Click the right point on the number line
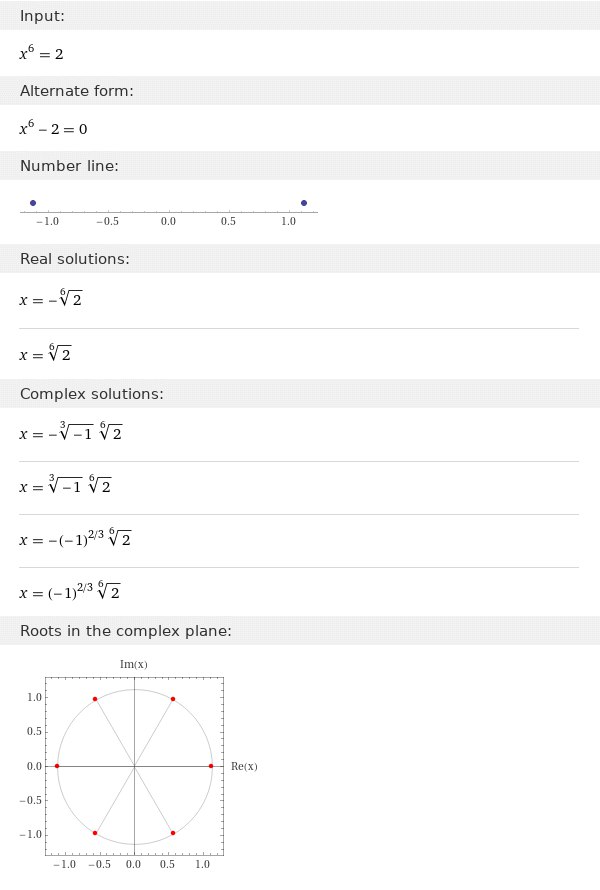Screen dimensions: 600x890 point(304,203)
